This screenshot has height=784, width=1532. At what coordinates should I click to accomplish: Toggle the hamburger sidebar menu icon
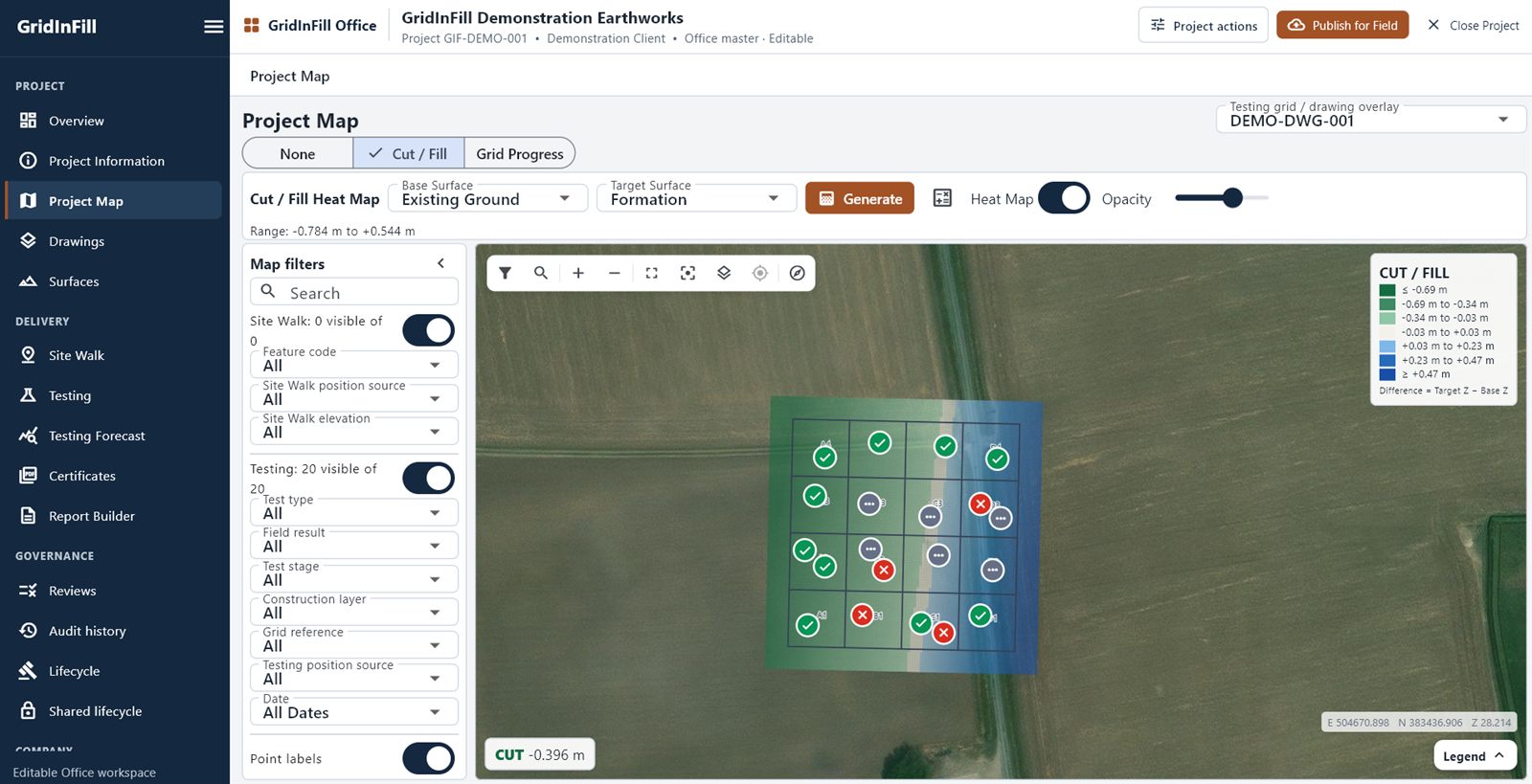214,26
